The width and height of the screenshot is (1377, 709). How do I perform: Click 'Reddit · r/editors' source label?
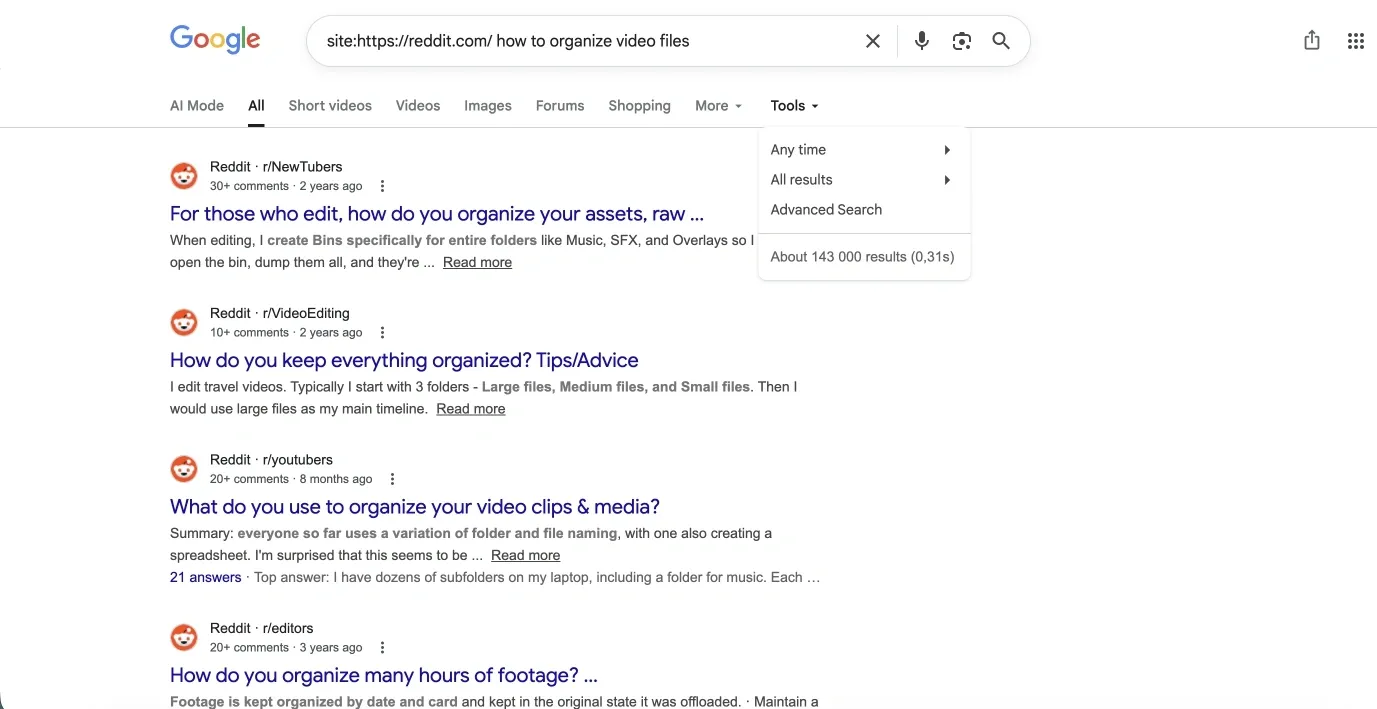coord(261,628)
